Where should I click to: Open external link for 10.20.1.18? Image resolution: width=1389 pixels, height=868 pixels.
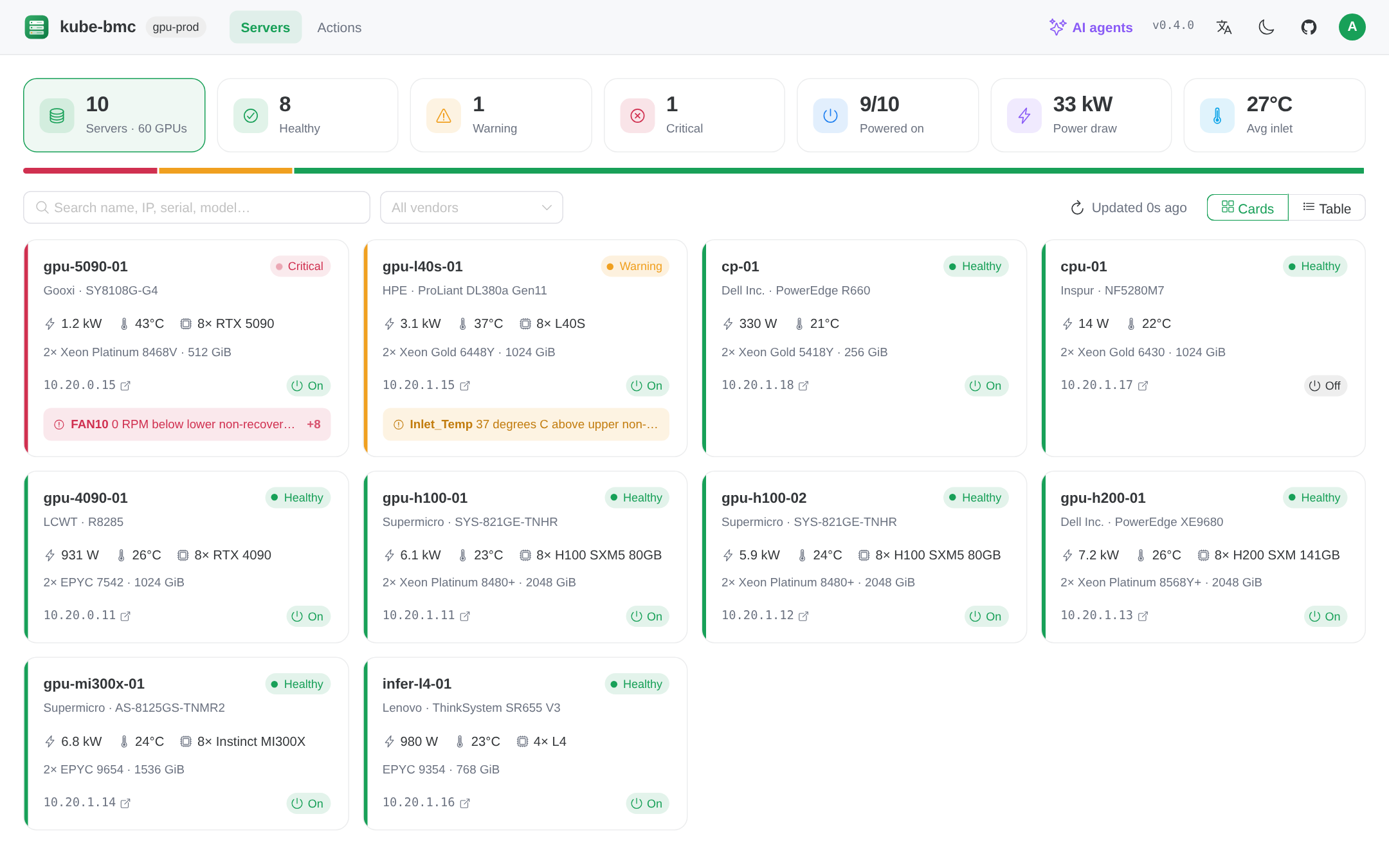[804, 386]
